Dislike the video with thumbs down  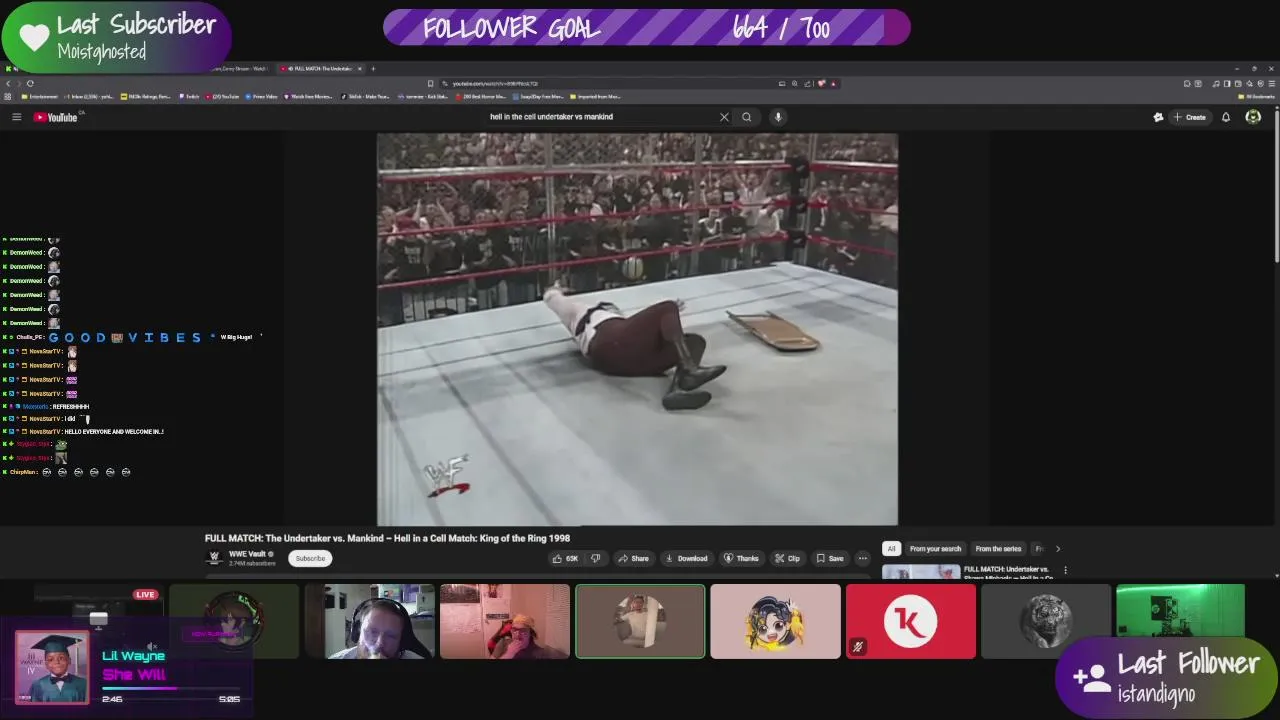(x=596, y=558)
